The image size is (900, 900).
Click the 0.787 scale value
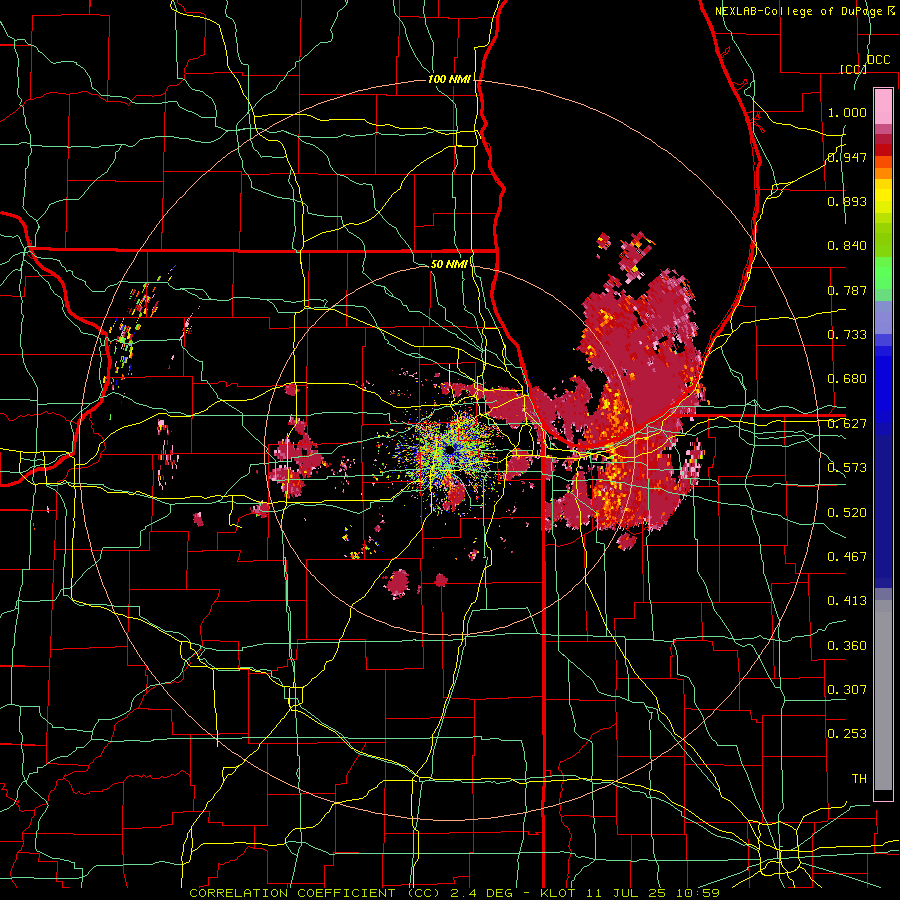847,290
